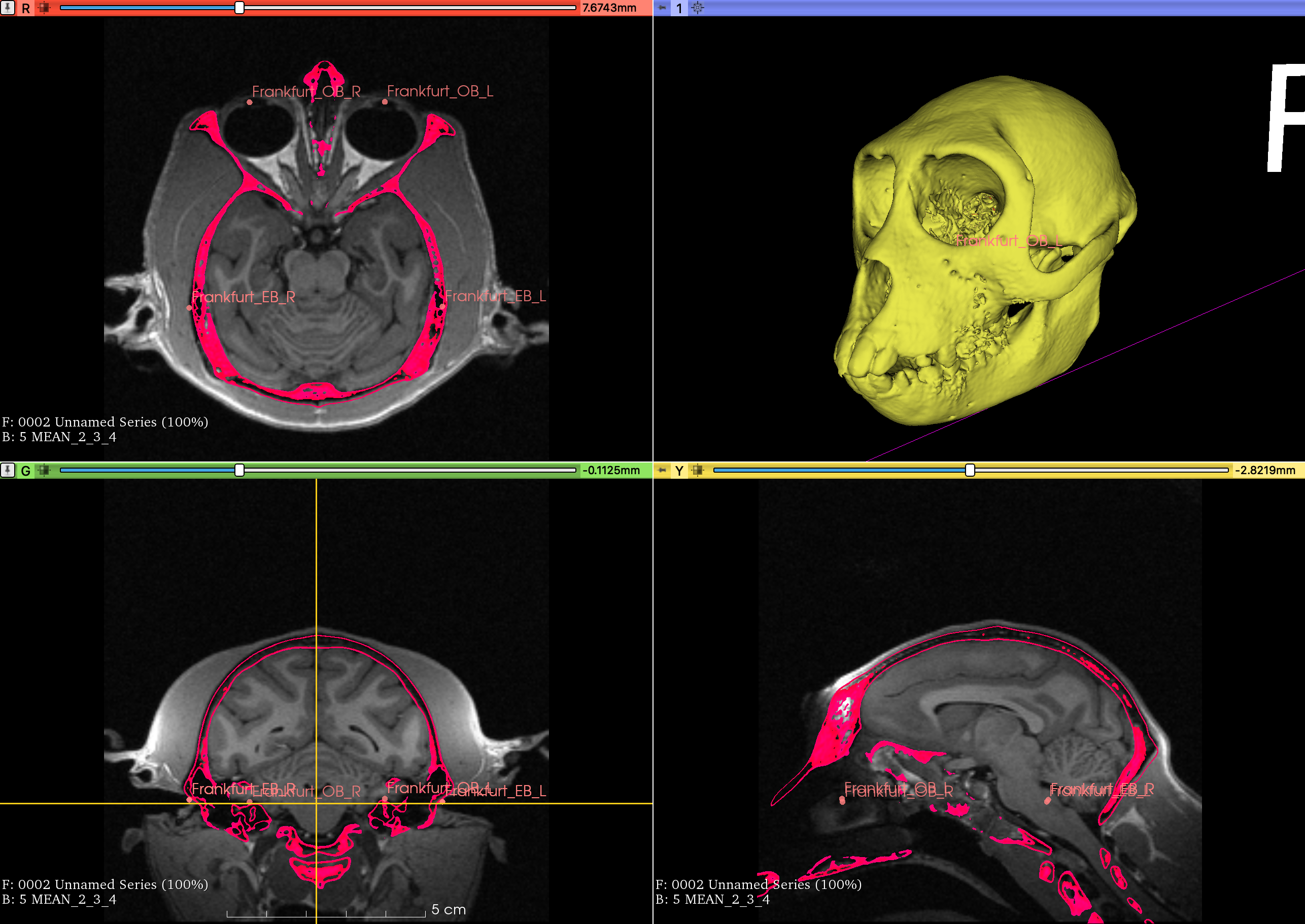The image size is (1305, 924).
Task: Fit Green slice to window icon
Action: click(44, 470)
